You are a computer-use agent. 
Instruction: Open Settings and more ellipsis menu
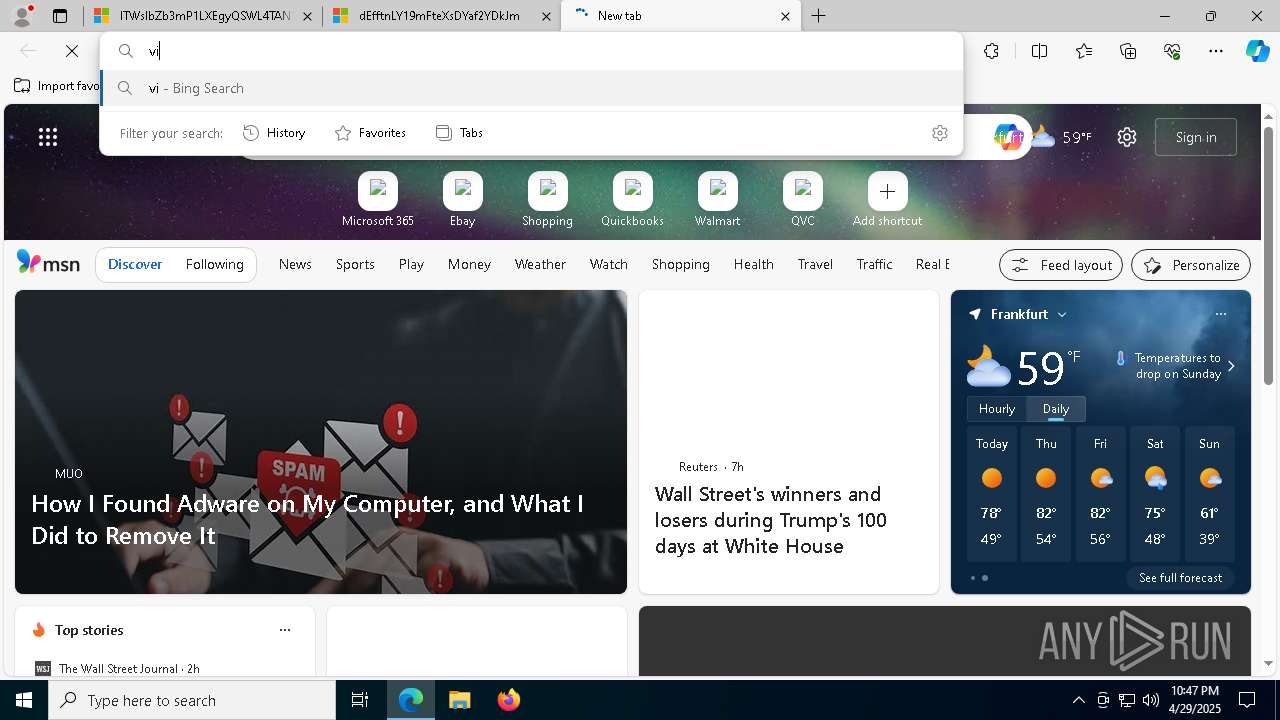pyautogui.click(x=1216, y=51)
